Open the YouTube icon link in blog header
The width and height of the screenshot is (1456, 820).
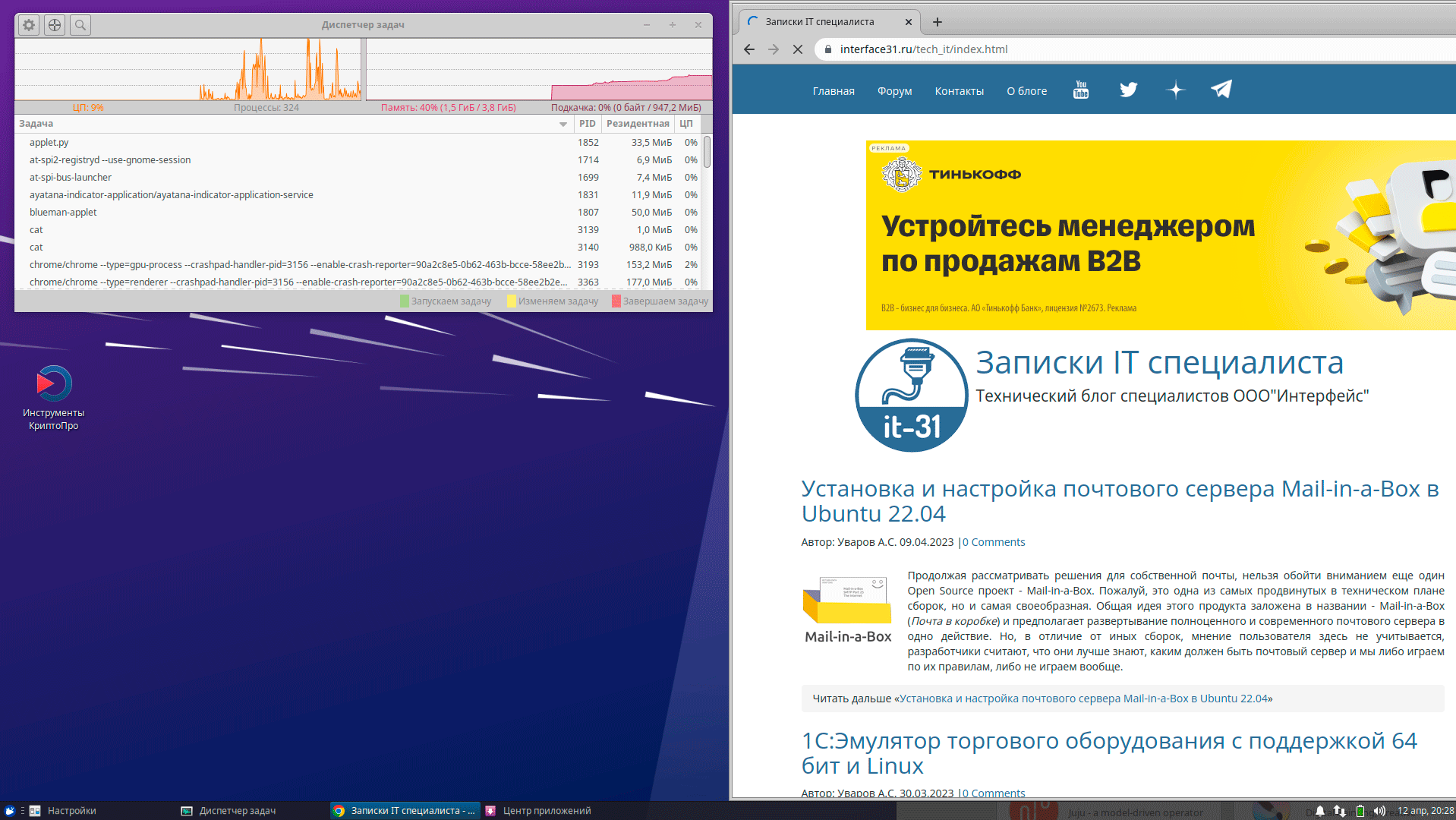(x=1081, y=90)
